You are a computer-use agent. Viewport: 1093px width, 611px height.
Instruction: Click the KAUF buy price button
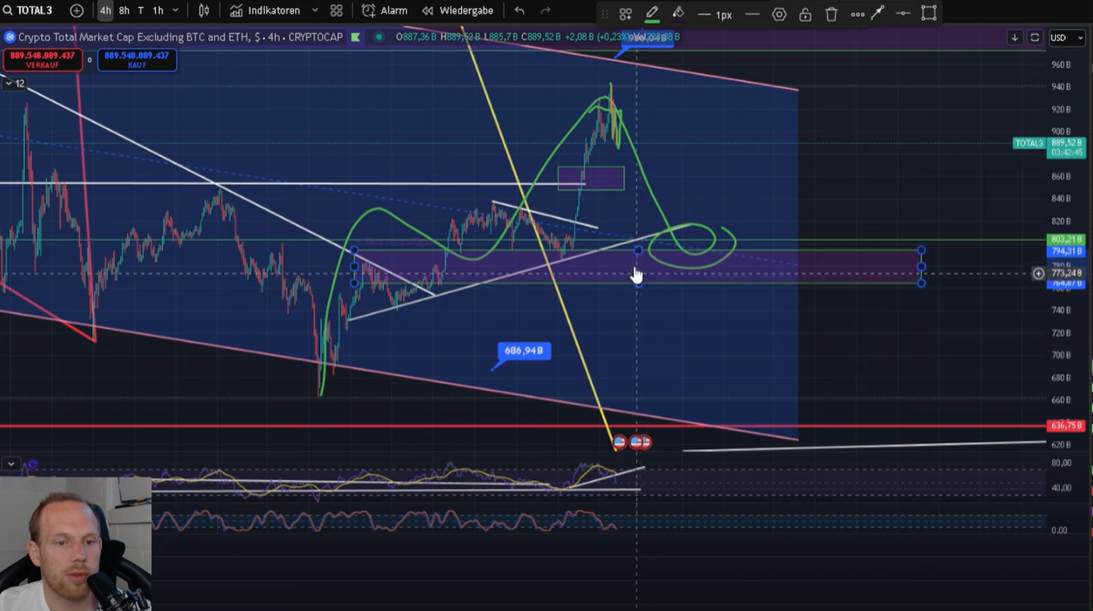point(137,60)
